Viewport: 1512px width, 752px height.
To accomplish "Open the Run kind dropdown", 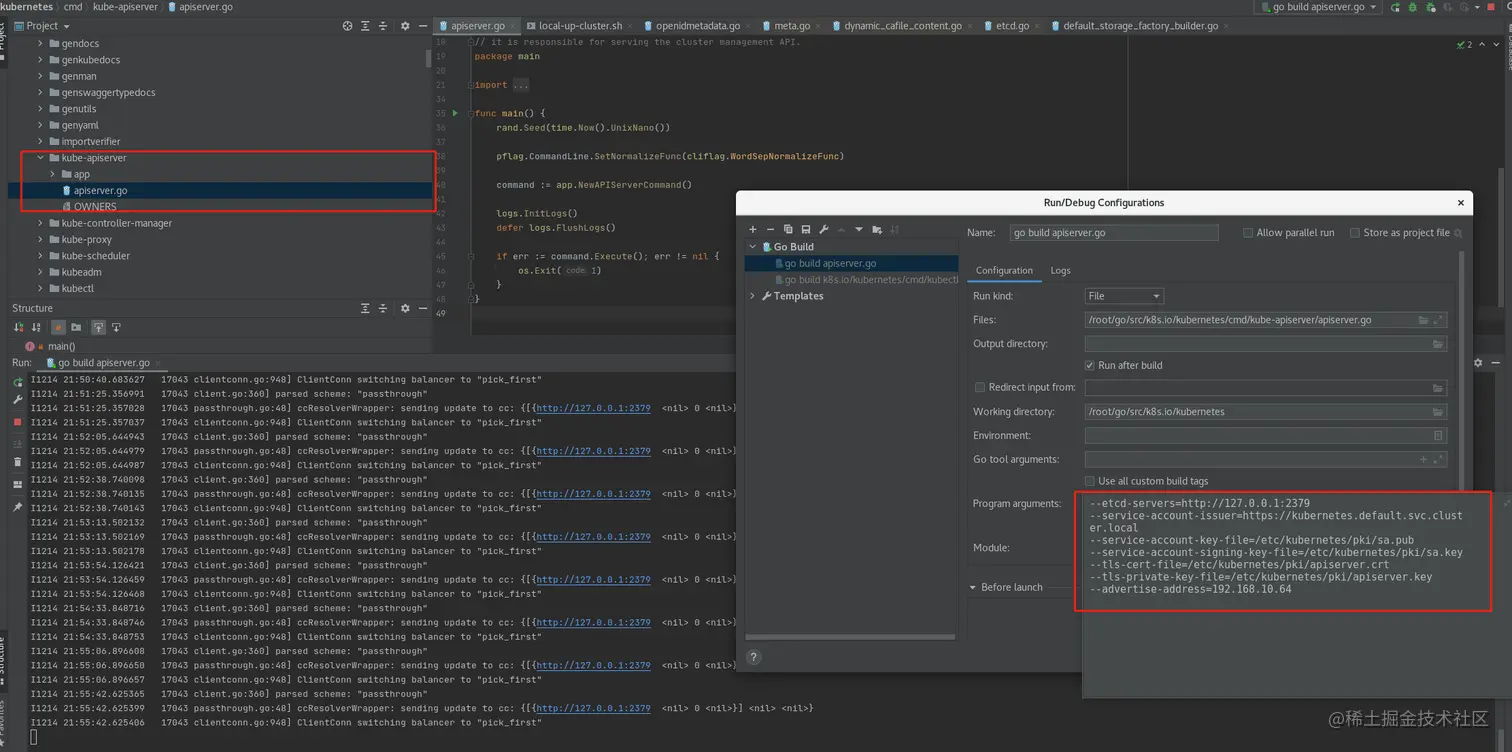I will (1124, 296).
